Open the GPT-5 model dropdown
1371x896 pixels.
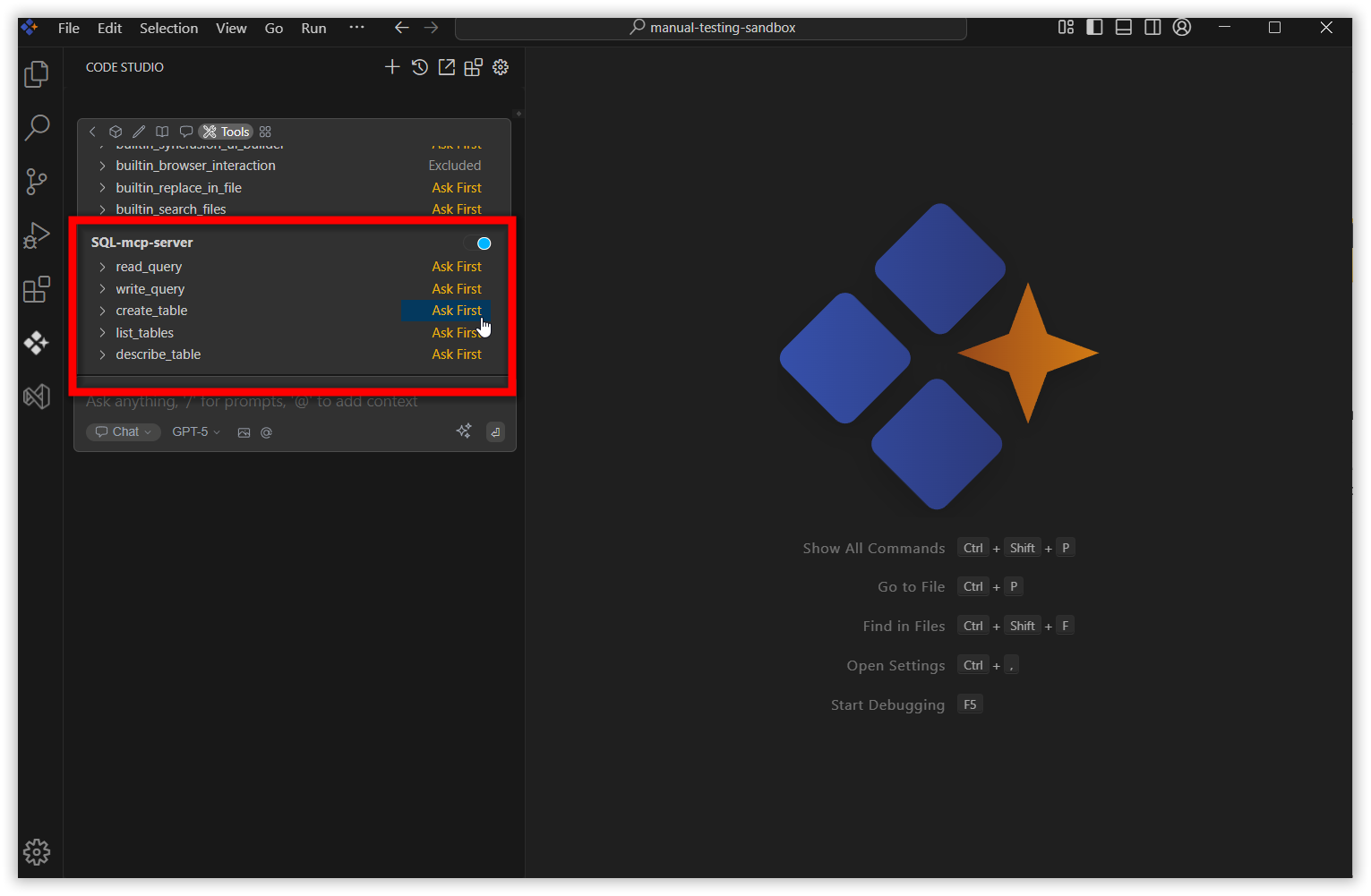(x=196, y=432)
